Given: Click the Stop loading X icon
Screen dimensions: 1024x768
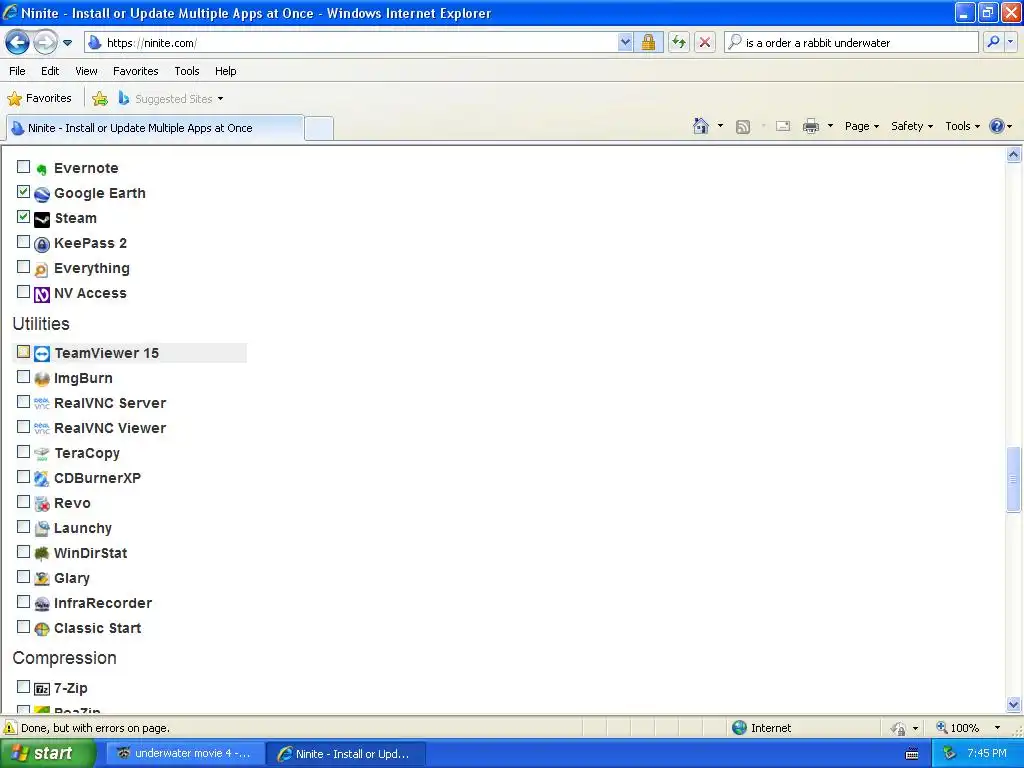Looking at the screenshot, I should point(705,42).
